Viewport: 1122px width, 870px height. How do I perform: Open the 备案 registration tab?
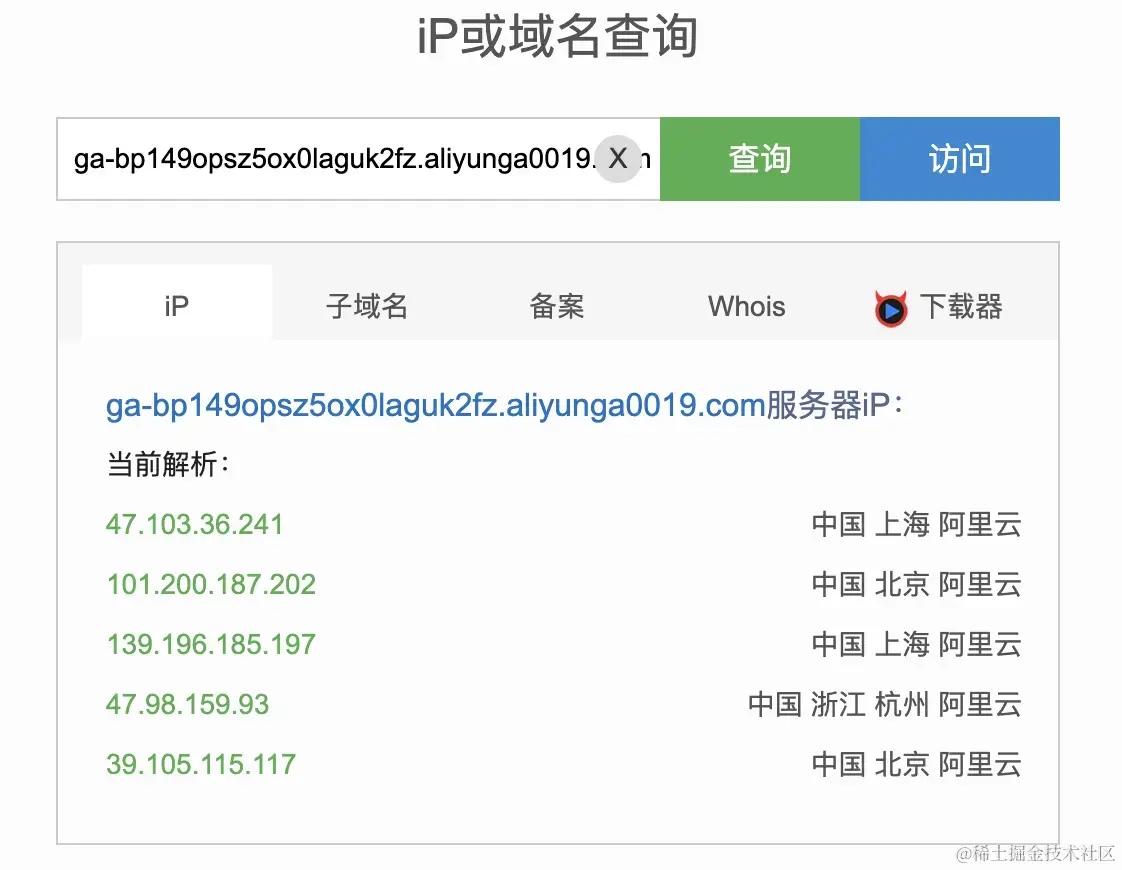tap(557, 306)
